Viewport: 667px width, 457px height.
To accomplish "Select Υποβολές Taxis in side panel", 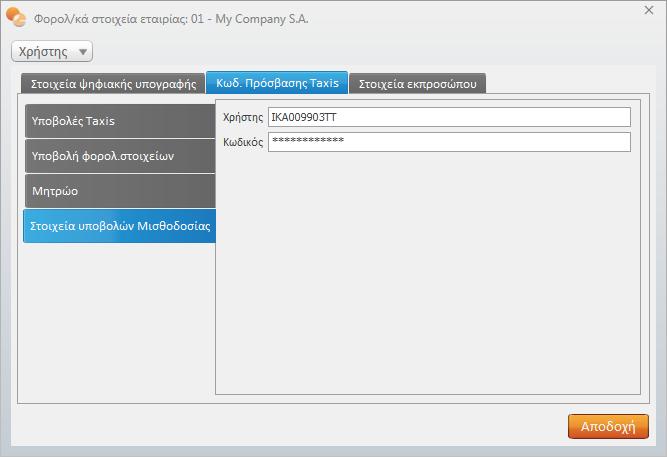I will [x=119, y=121].
